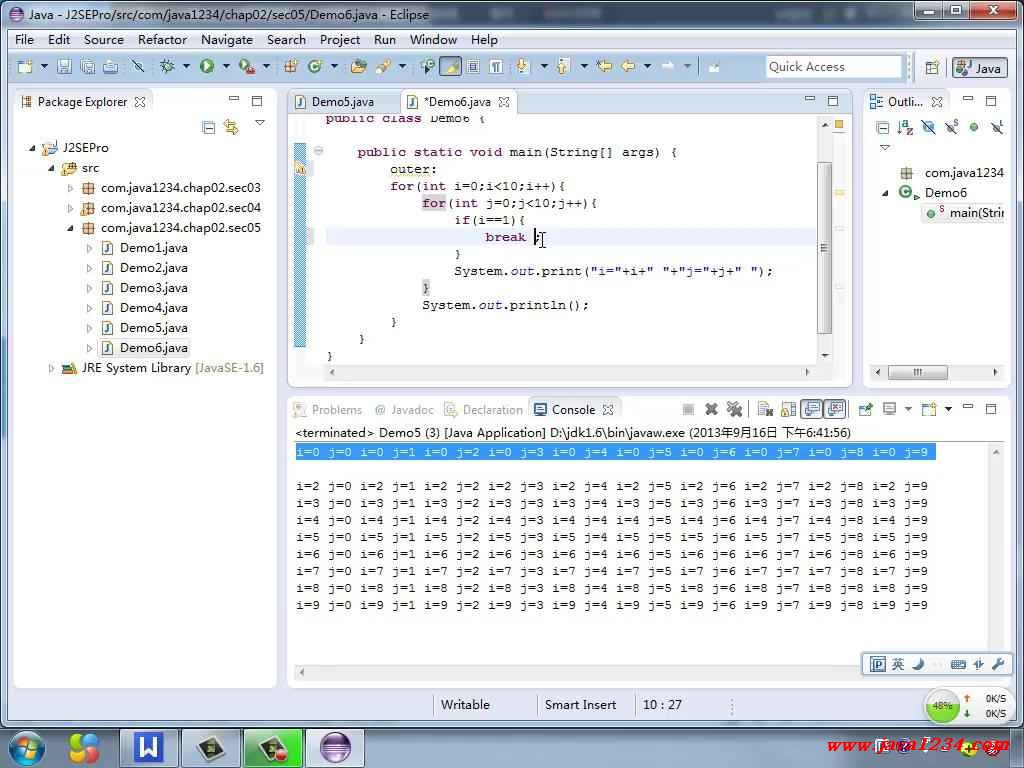The image size is (1024, 768).
Task: Switch to Eclipse from taskbar icon
Action: [336, 748]
